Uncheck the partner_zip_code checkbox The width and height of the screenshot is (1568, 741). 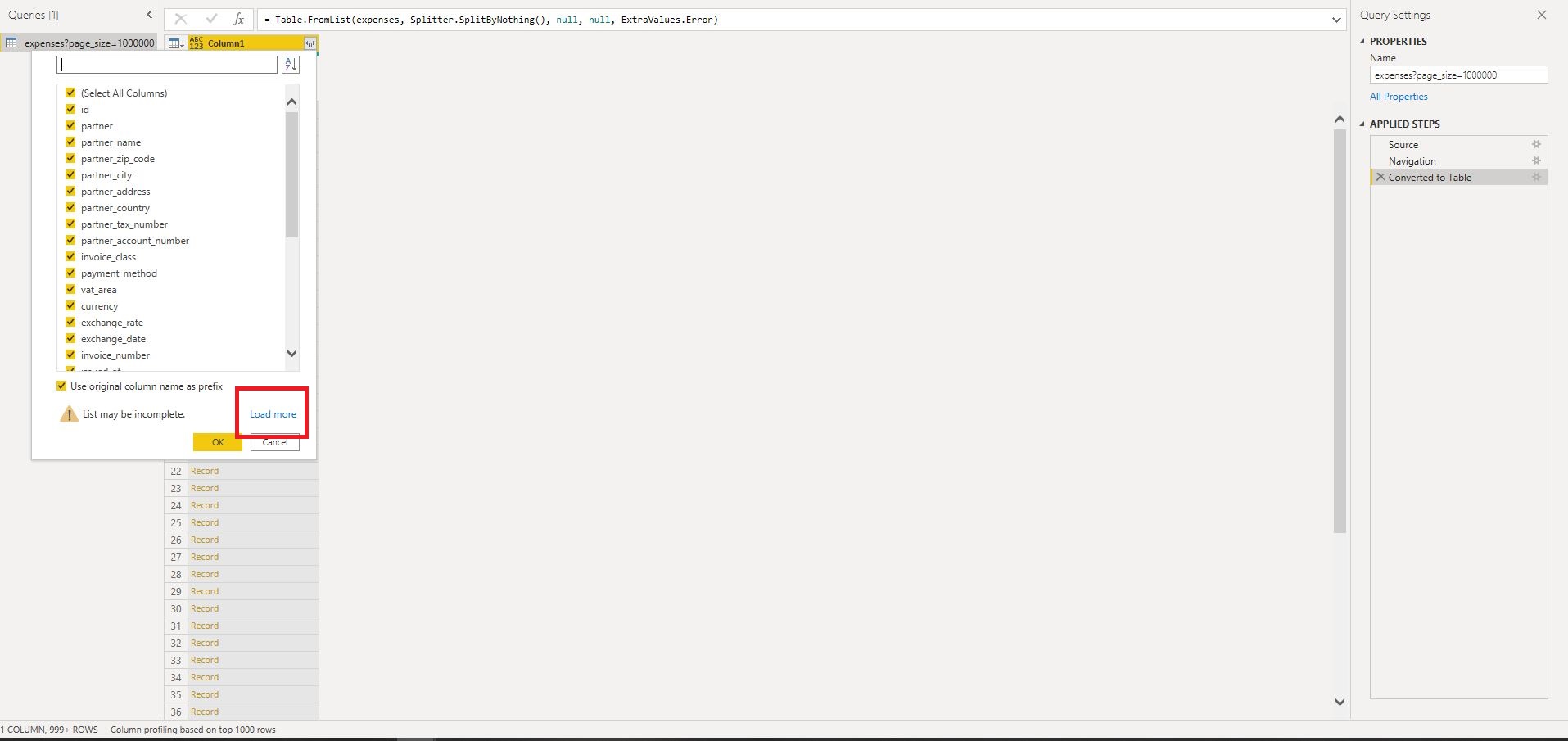point(70,158)
